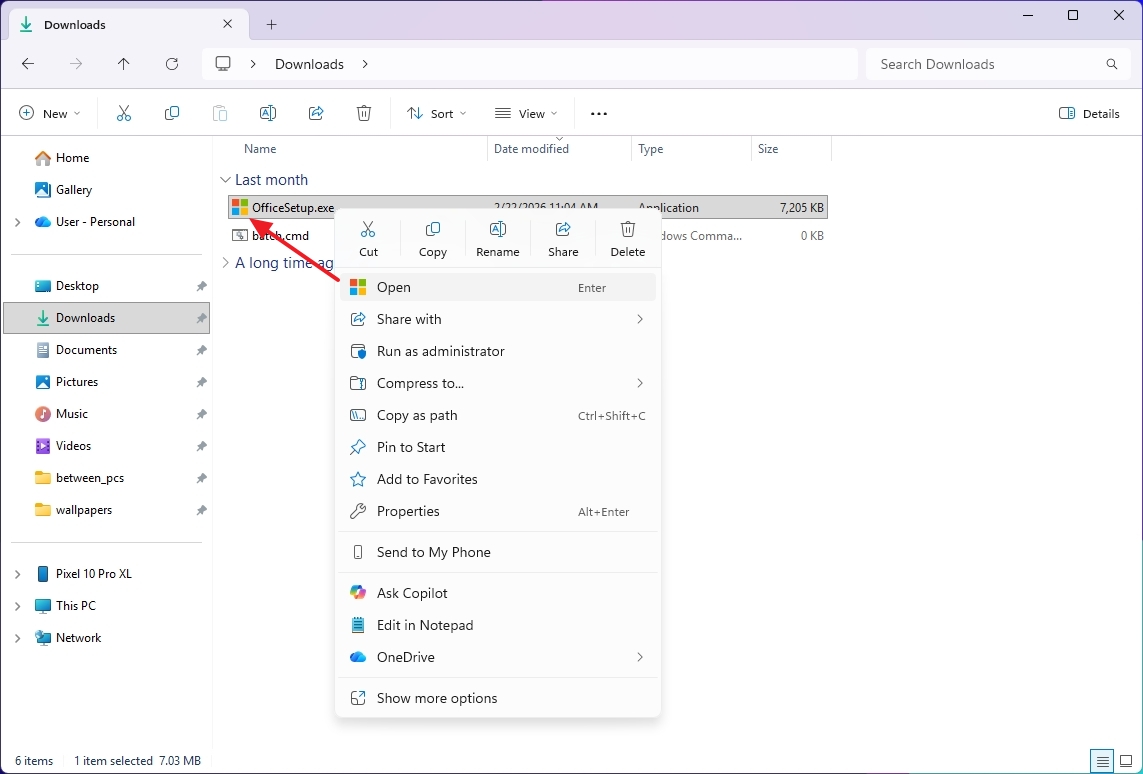Refresh the Downloads folder view
Screen dimensions: 1143x774
(x=171, y=63)
